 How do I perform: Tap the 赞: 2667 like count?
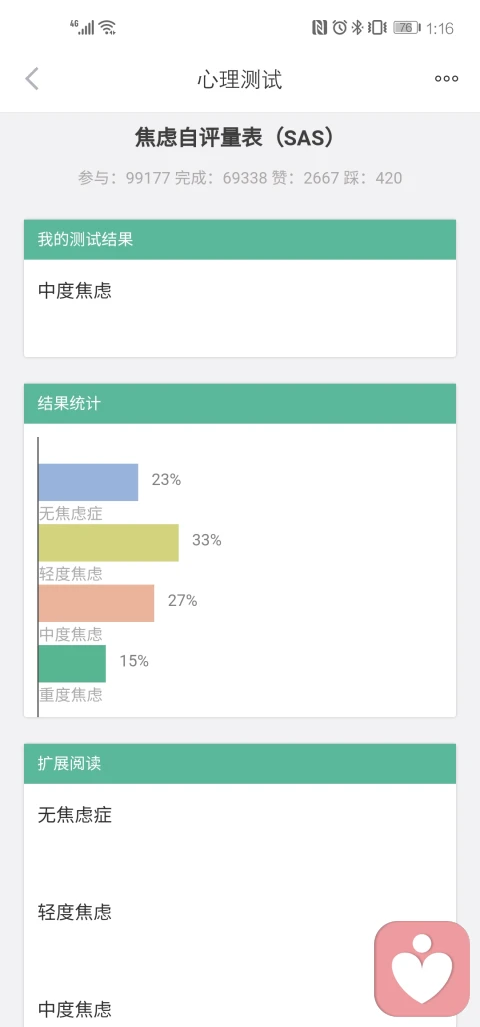305,177
